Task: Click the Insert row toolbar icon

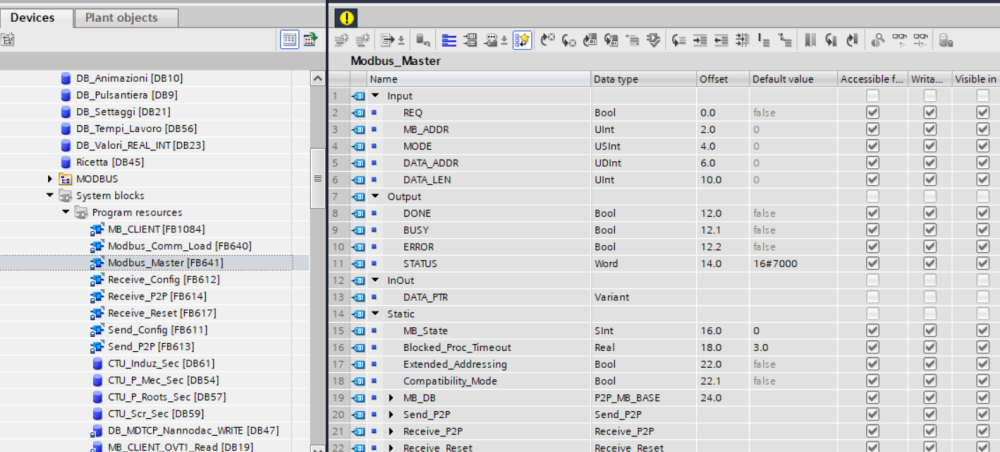Action: click(342, 40)
